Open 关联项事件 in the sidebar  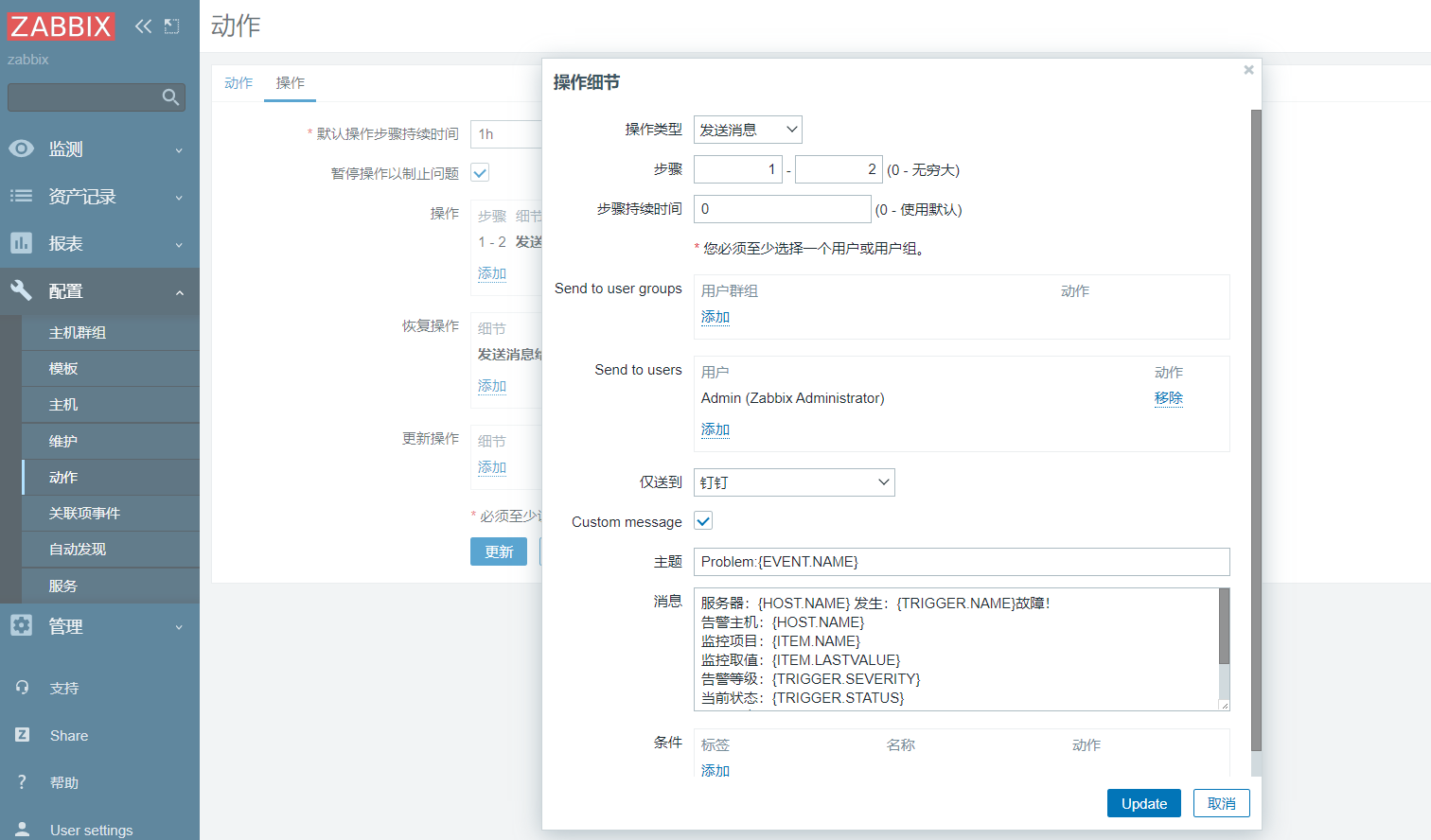[110, 514]
